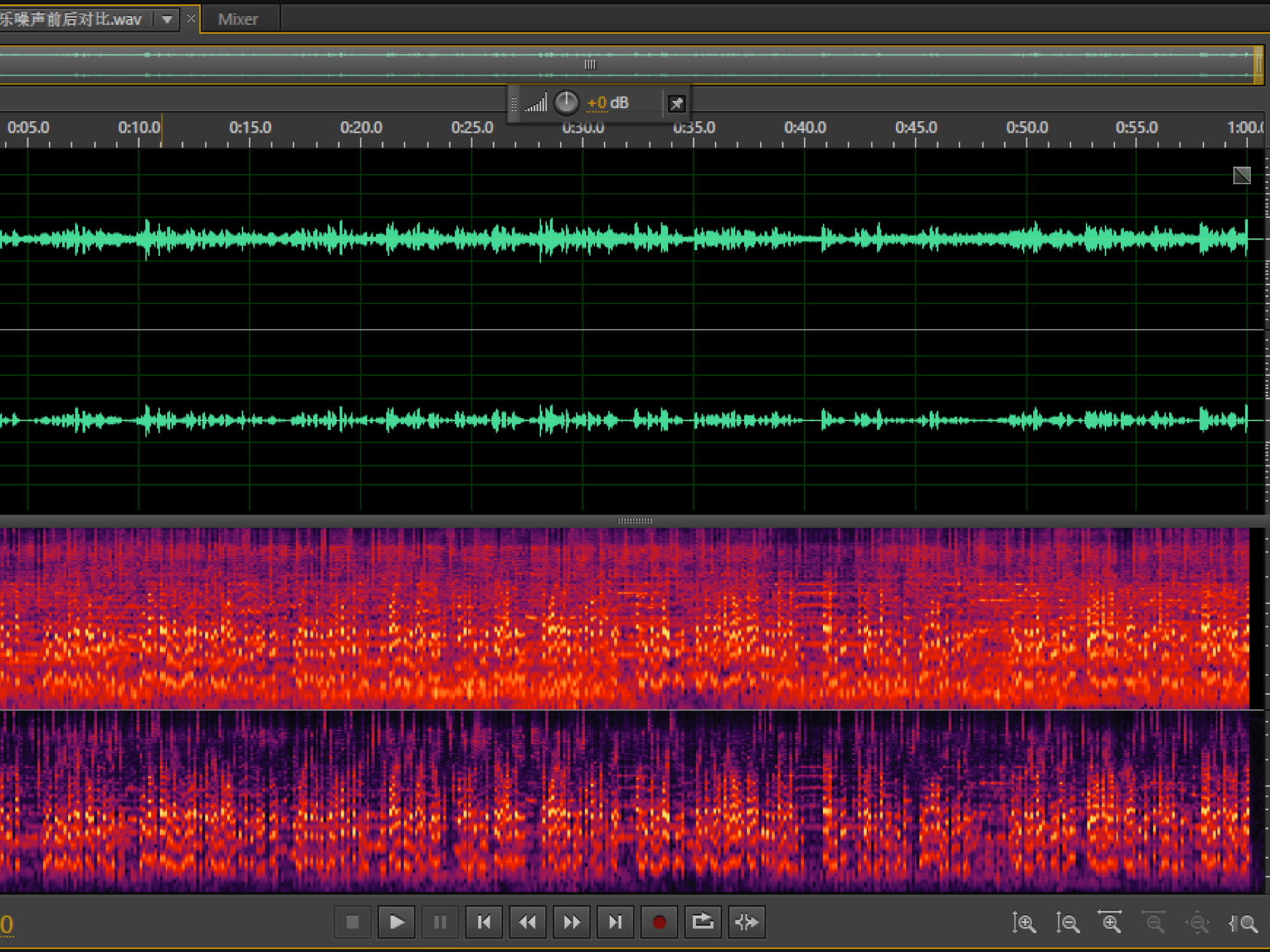
Task: Click the waveform/spectral divider grip
Action: coord(635,521)
